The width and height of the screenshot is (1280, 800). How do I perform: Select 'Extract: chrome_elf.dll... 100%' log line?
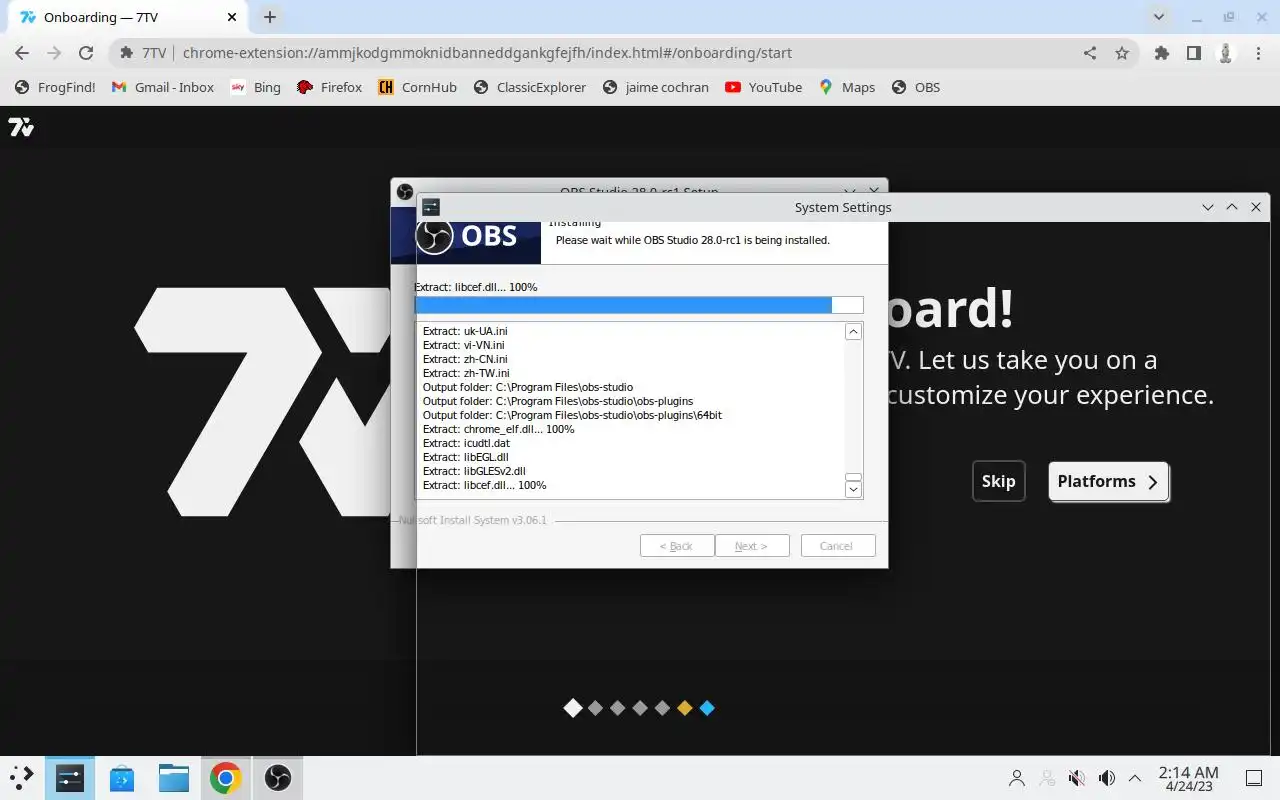tap(498, 429)
